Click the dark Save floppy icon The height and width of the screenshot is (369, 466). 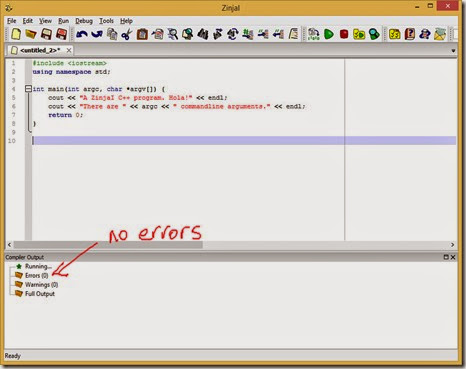tap(46, 34)
